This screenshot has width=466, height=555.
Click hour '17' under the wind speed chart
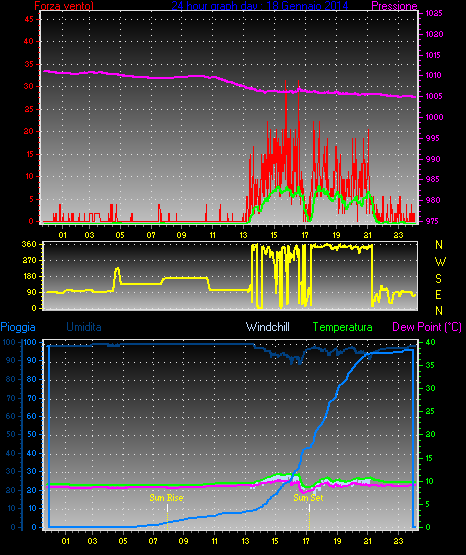coord(305,235)
